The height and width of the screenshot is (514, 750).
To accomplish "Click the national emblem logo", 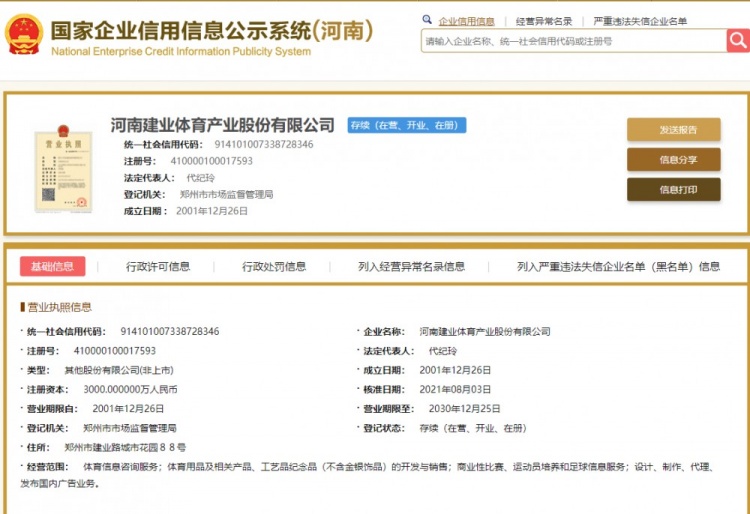I will [x=23, y=34].
